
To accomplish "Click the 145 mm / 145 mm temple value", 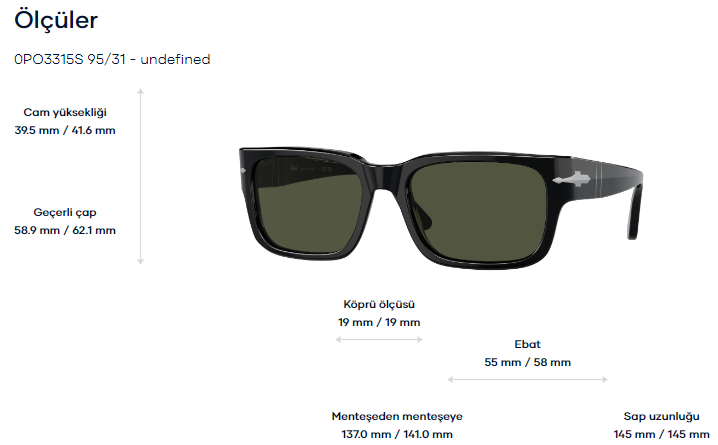I will tap(662, 434).
